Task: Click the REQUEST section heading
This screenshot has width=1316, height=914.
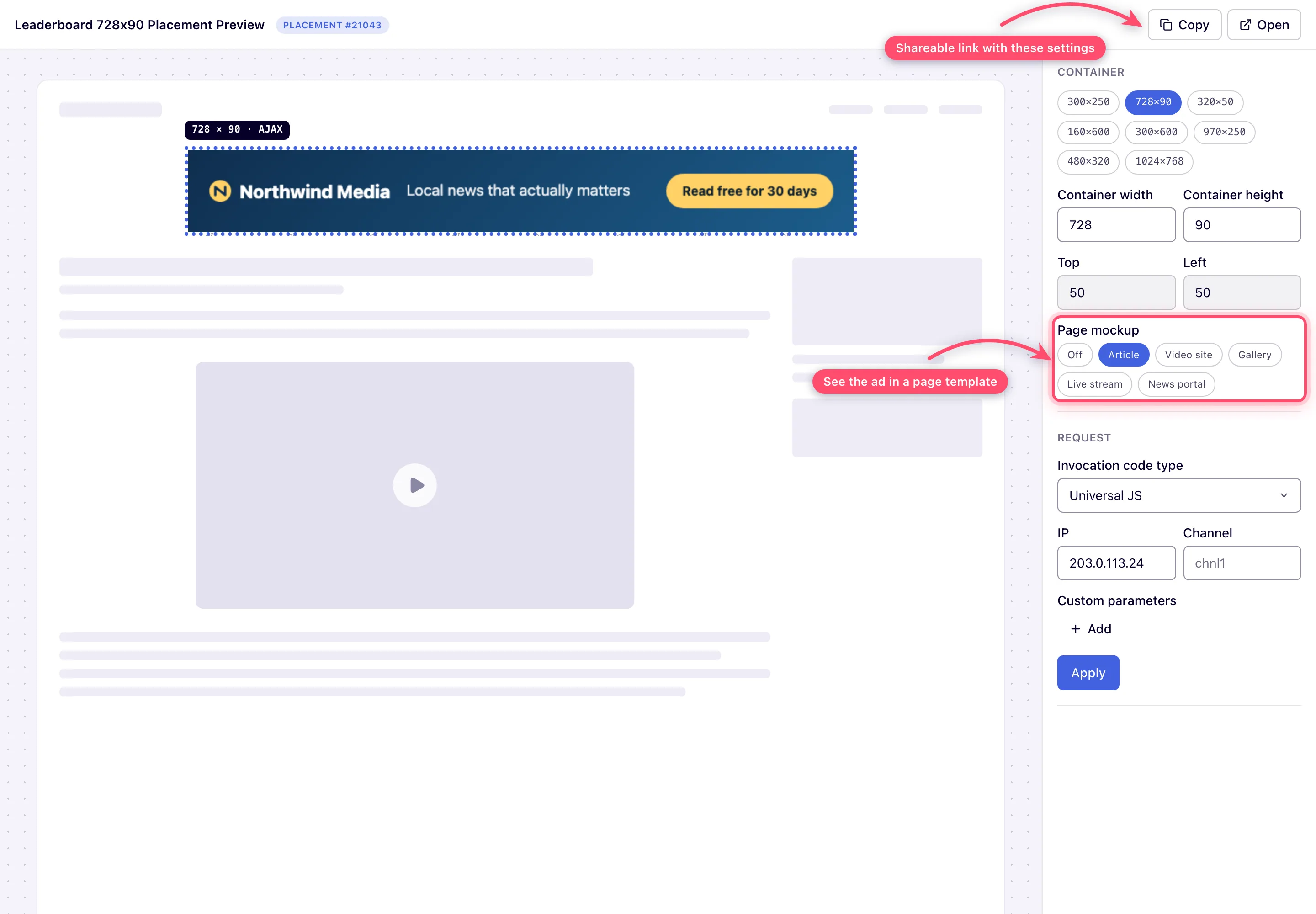Action: 1084,437
